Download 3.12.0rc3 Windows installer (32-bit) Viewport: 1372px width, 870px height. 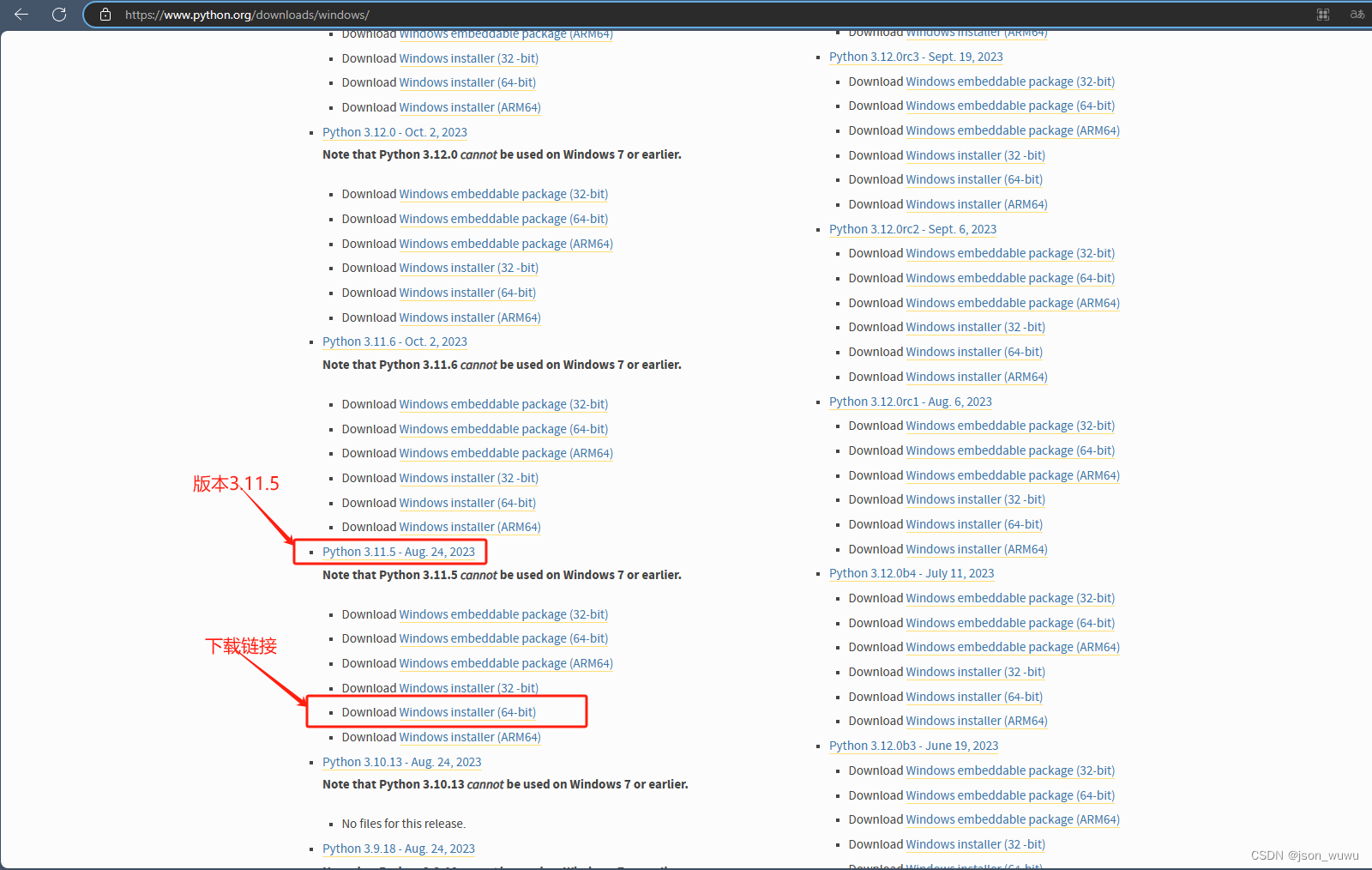(975, 155)
